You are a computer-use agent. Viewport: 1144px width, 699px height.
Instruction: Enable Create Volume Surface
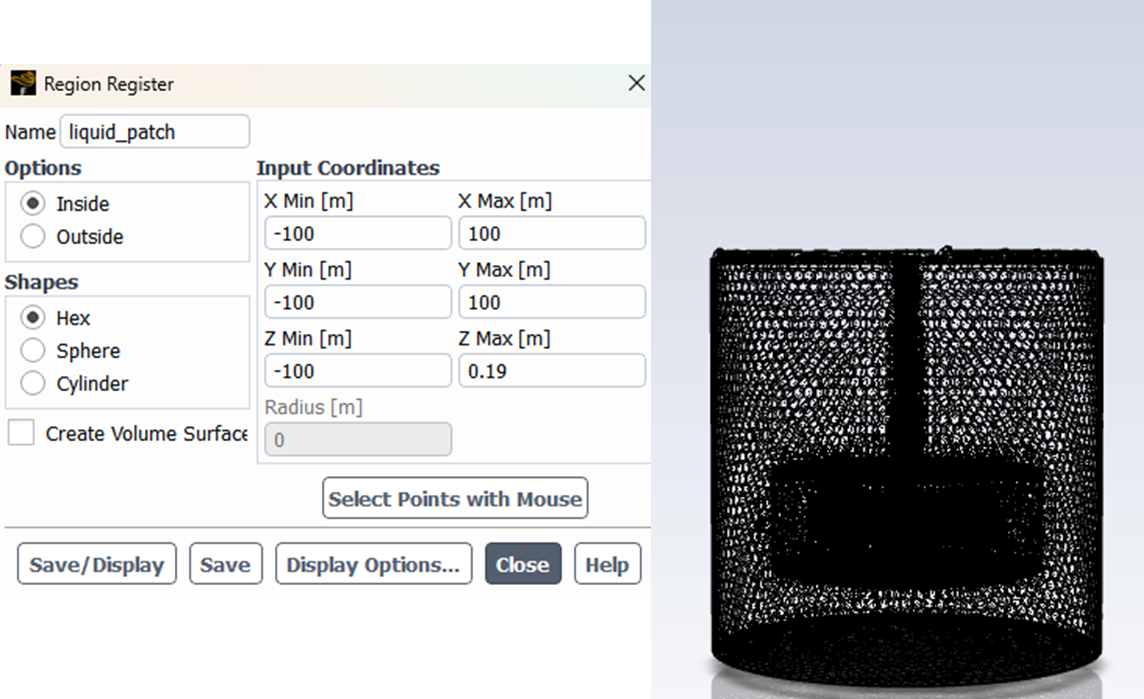[x=21, y=433]
